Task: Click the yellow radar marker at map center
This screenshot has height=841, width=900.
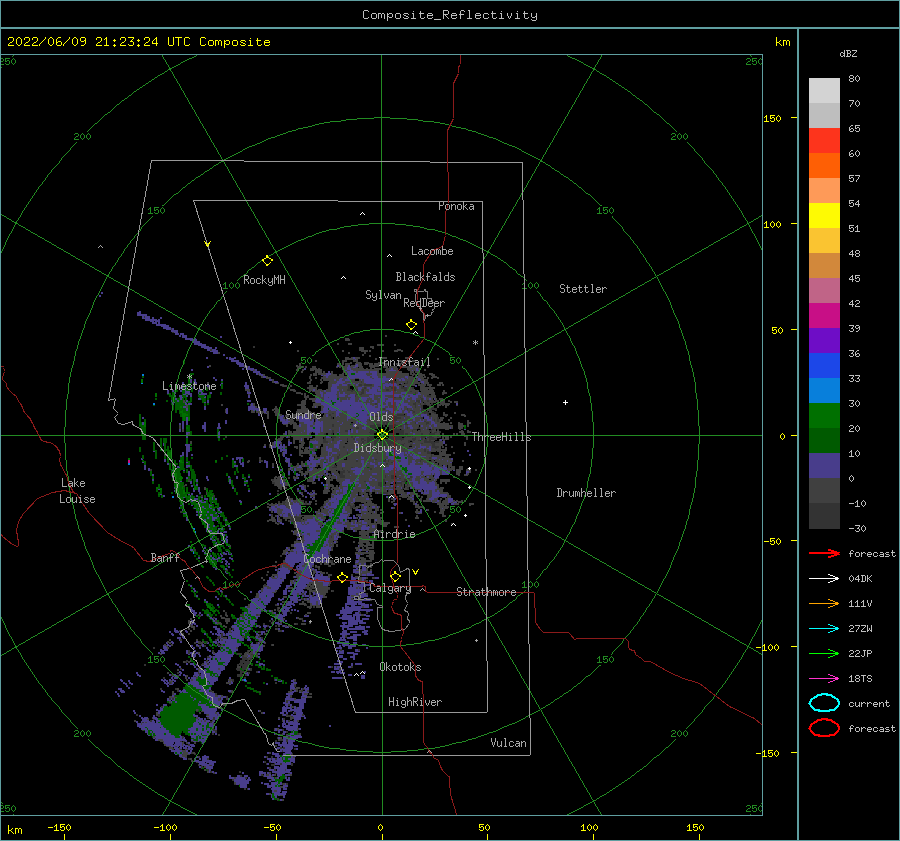Action: (x=382, y=435)
